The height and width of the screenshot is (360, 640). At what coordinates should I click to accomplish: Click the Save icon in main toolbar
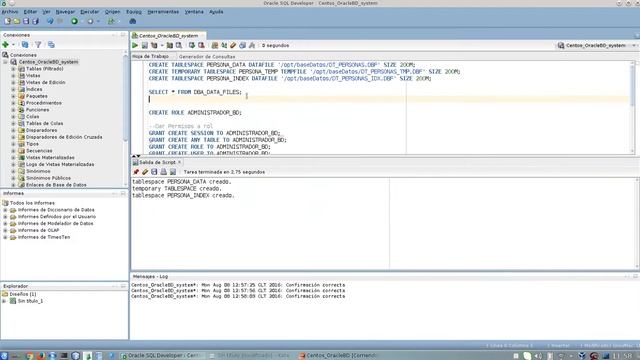26,21
